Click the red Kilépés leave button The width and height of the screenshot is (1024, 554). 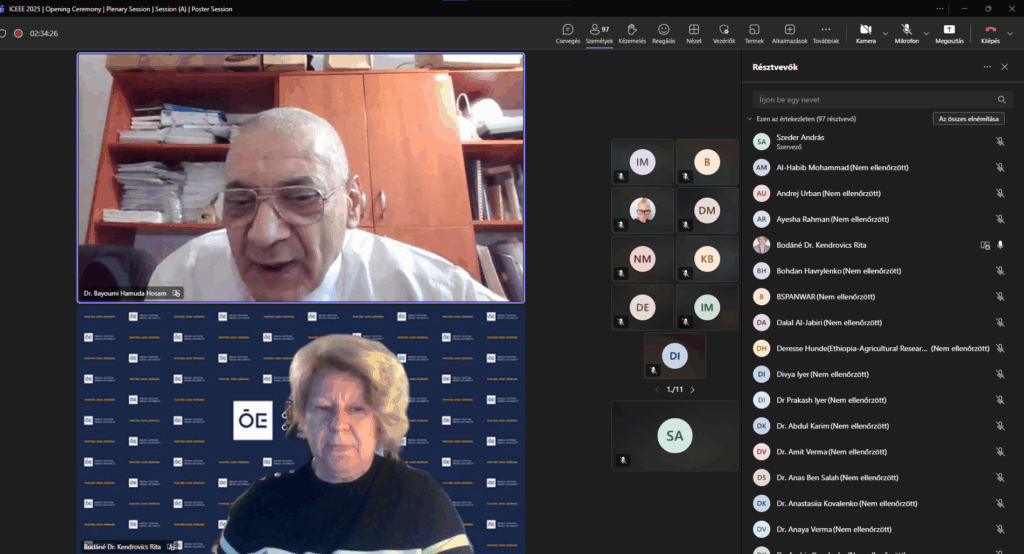990,31
